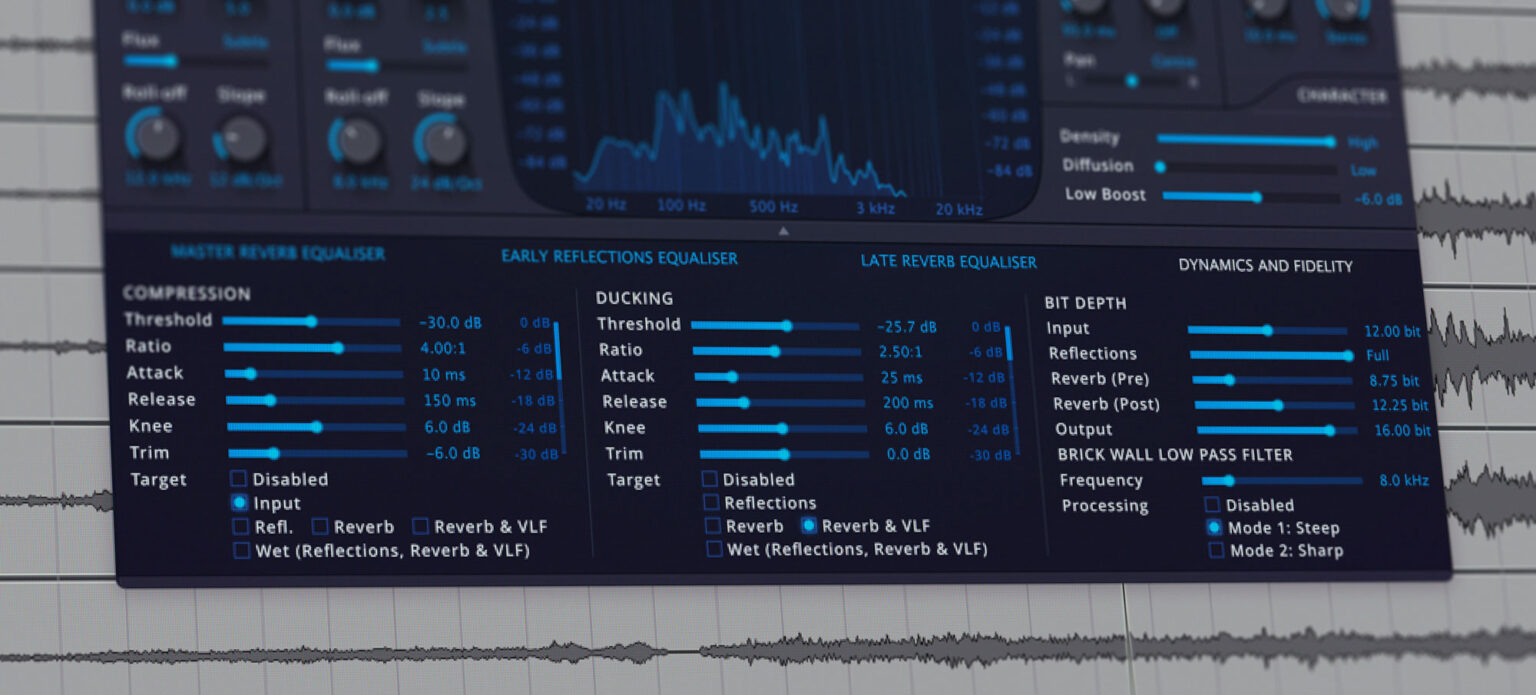Select Input as the compression target
Screen dimensions: 1536x695
tap(239, 503)
